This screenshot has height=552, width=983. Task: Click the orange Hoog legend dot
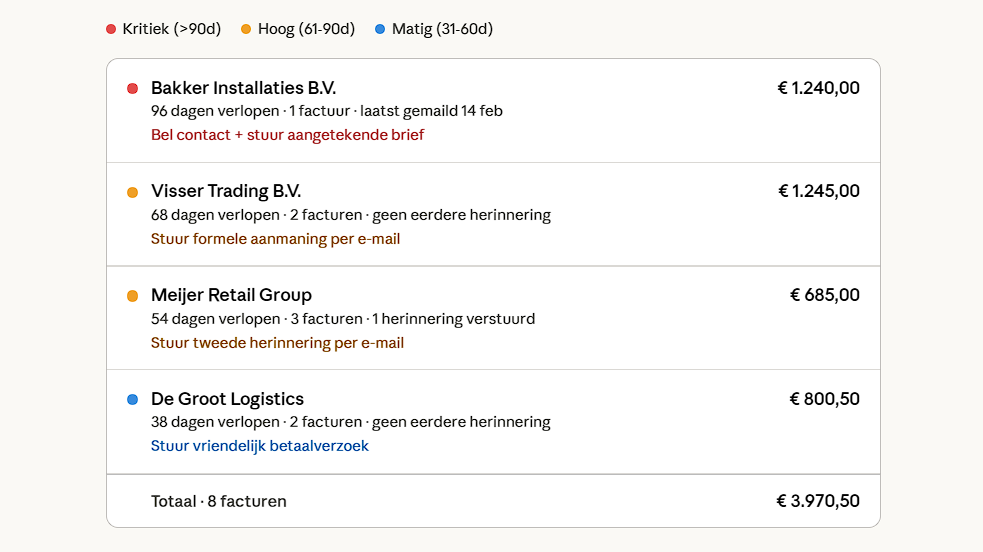click(246, 29)
